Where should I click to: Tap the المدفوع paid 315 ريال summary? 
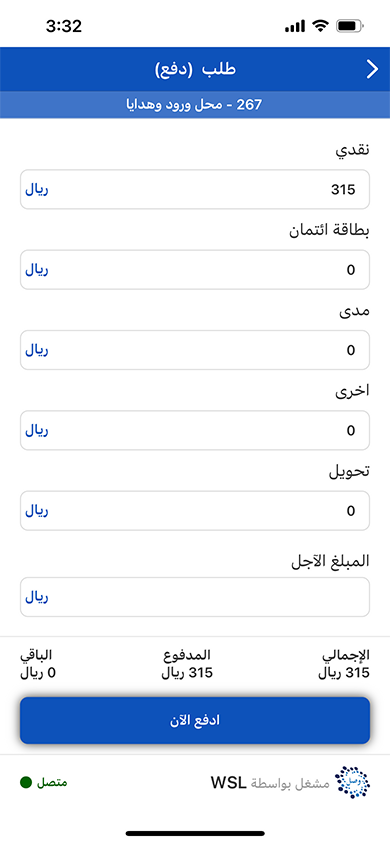coord(187,664)
